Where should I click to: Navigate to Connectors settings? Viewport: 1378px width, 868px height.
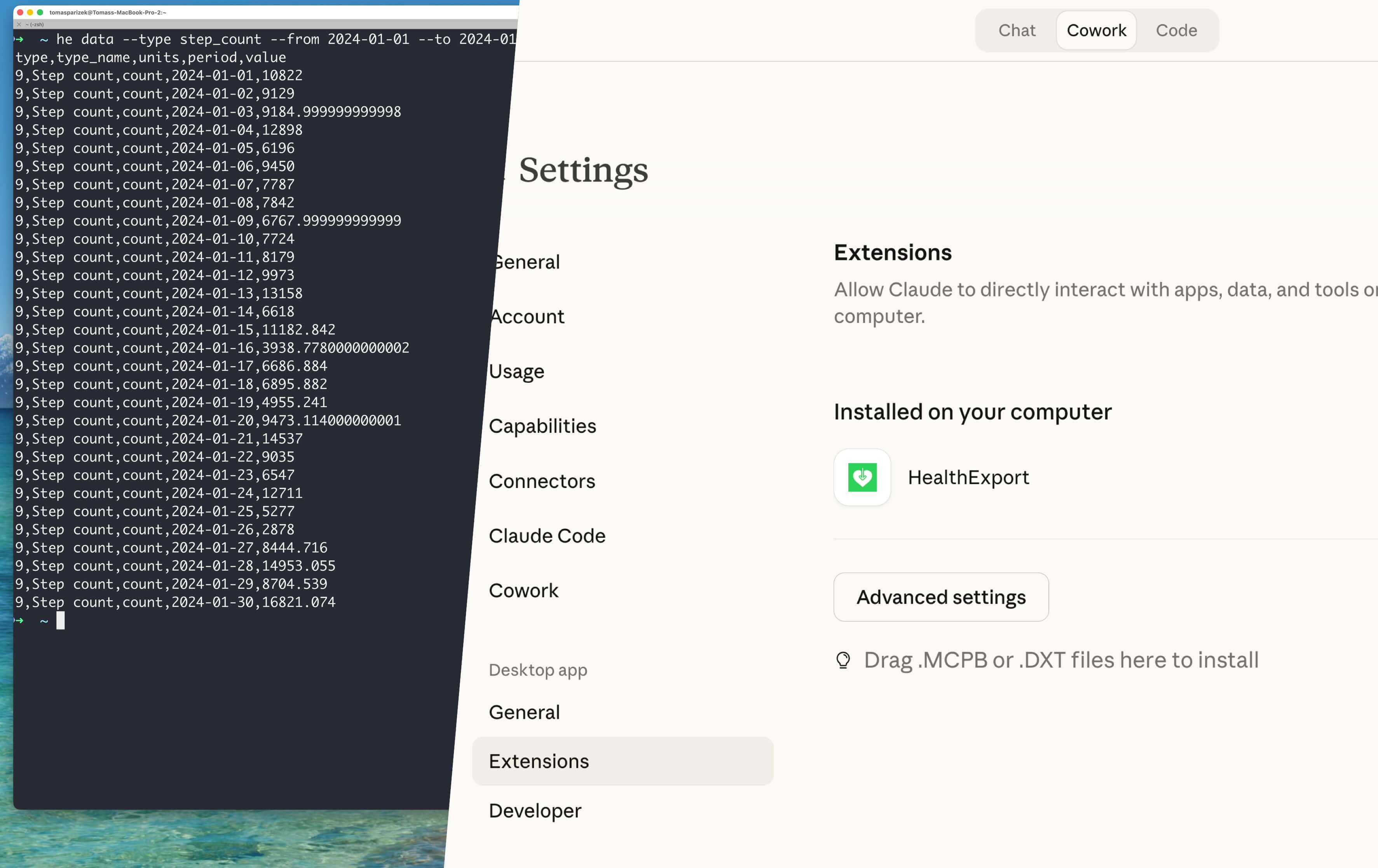pos(542,481)
